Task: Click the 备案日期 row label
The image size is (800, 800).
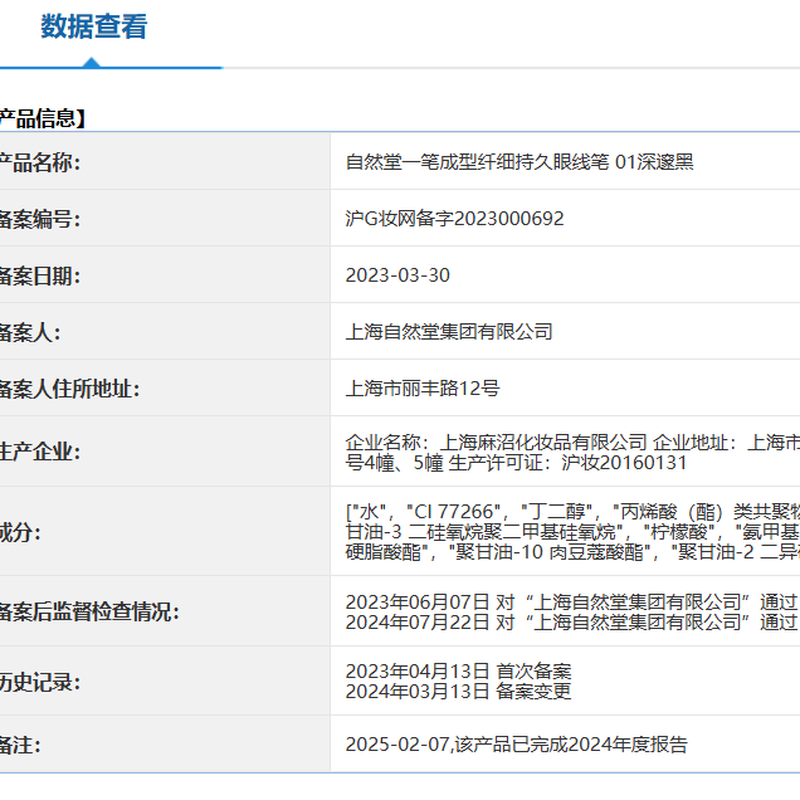Action: [x=40, y=276]
